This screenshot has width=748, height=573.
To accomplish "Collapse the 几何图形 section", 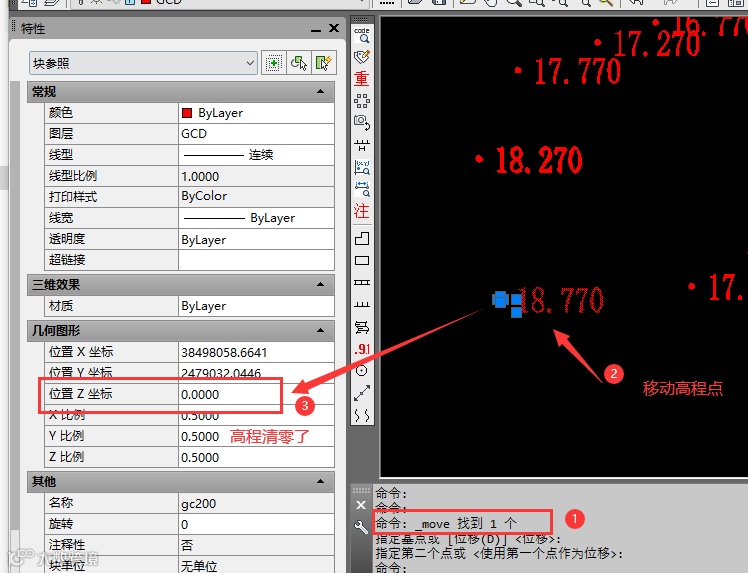I will tap(321, 330).
